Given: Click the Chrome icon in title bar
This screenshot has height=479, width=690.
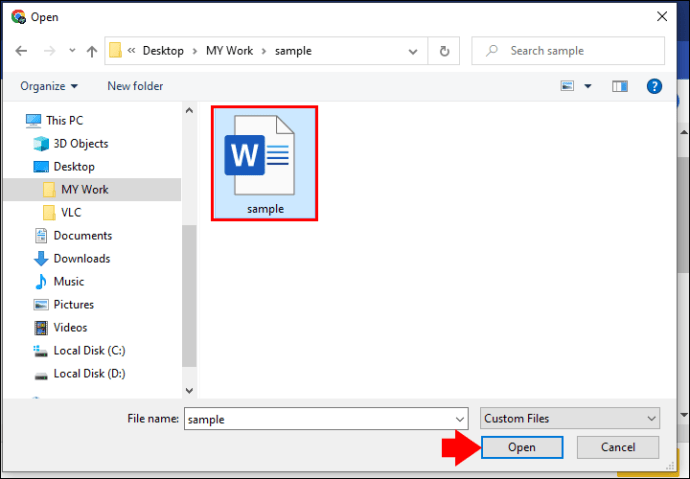Looking at the screenshot, I should point(18,17).
